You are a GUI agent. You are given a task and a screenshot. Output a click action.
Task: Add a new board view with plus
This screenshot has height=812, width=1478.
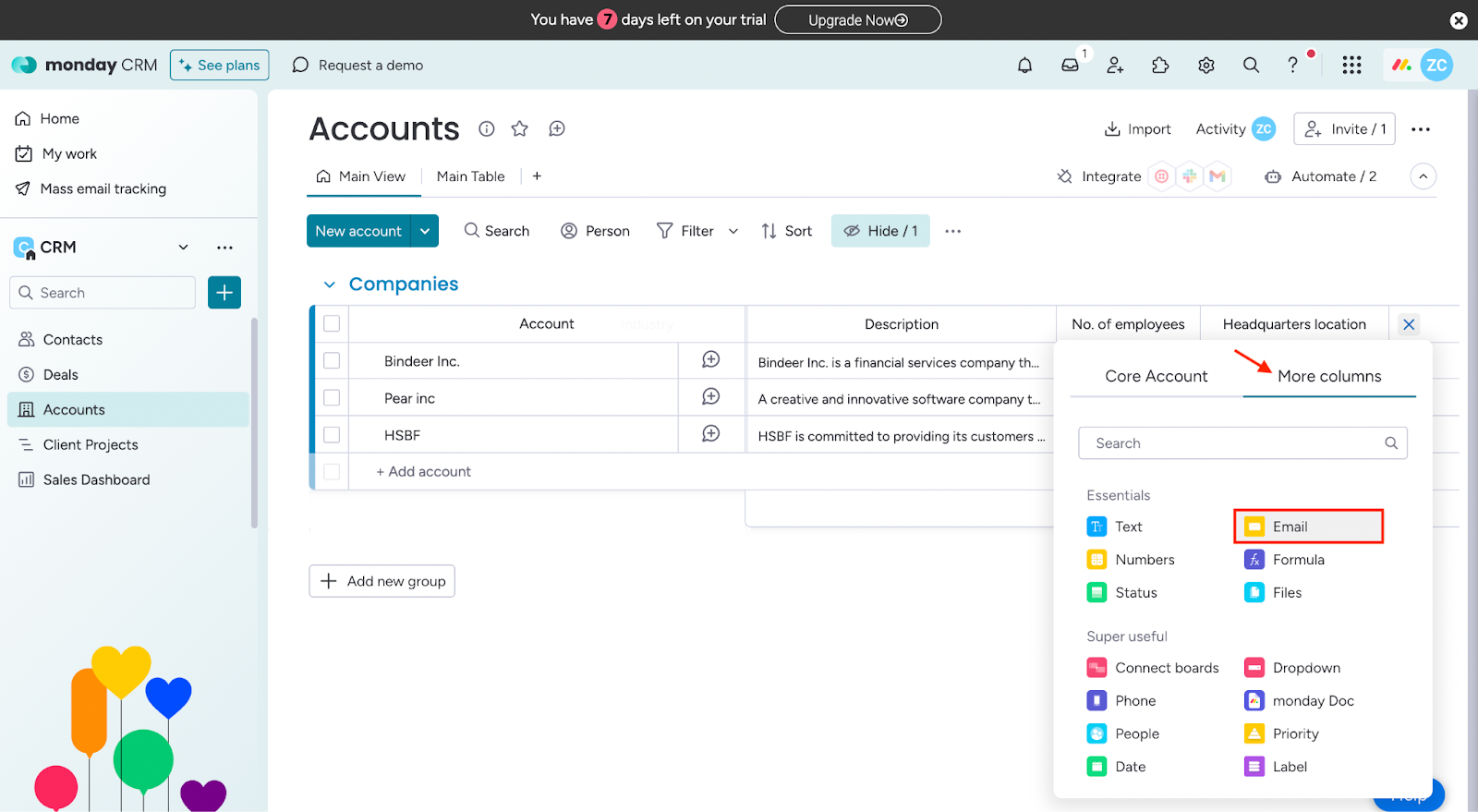537,176
